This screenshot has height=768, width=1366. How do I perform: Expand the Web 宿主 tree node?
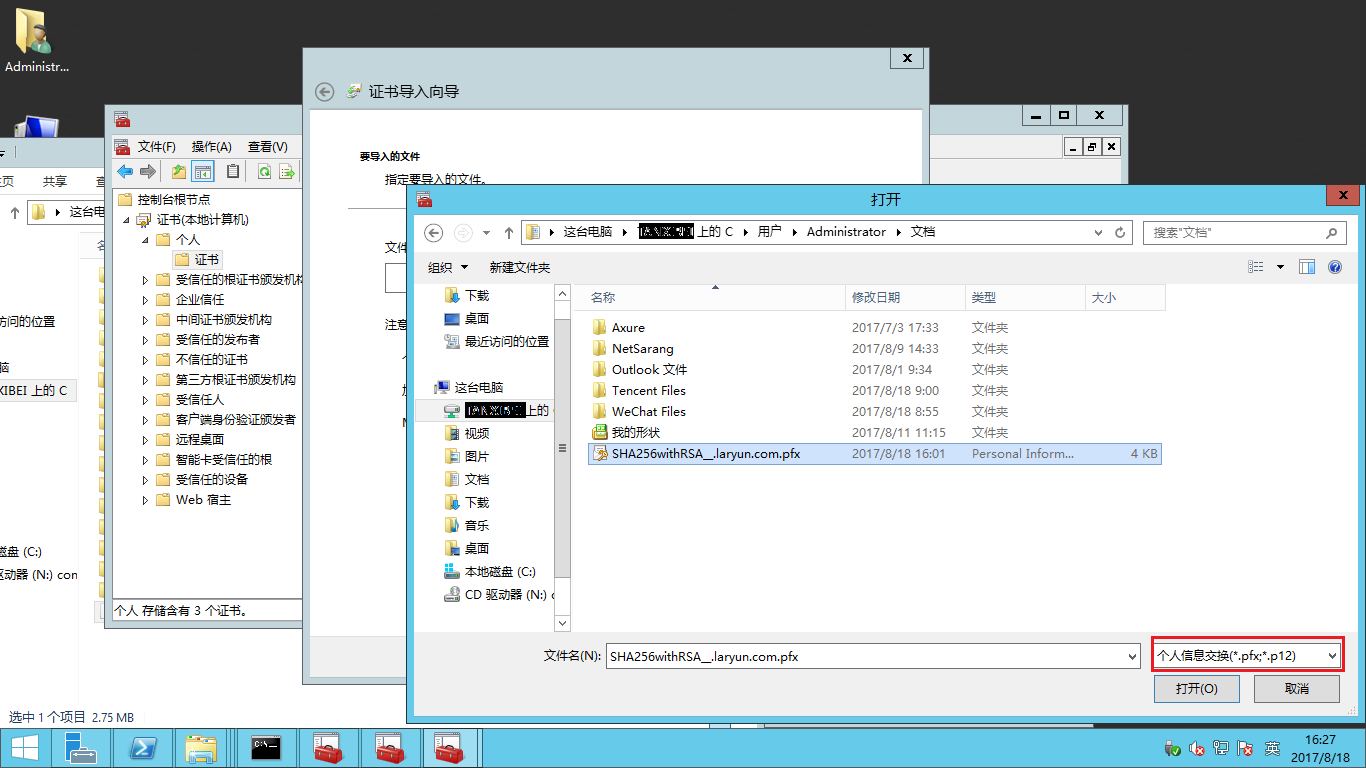(146, 500)
